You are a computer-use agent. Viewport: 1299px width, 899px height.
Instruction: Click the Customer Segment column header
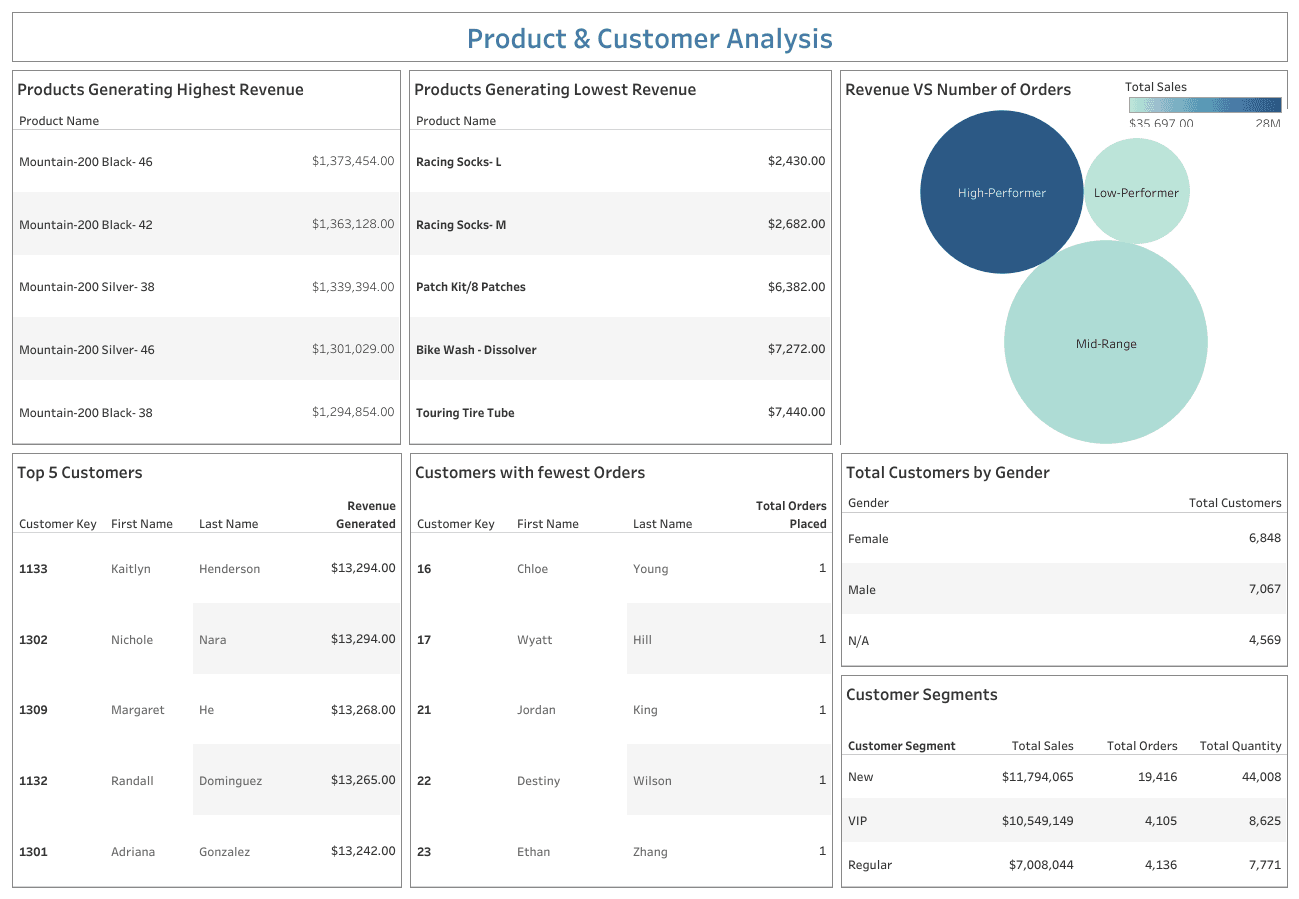901,746
